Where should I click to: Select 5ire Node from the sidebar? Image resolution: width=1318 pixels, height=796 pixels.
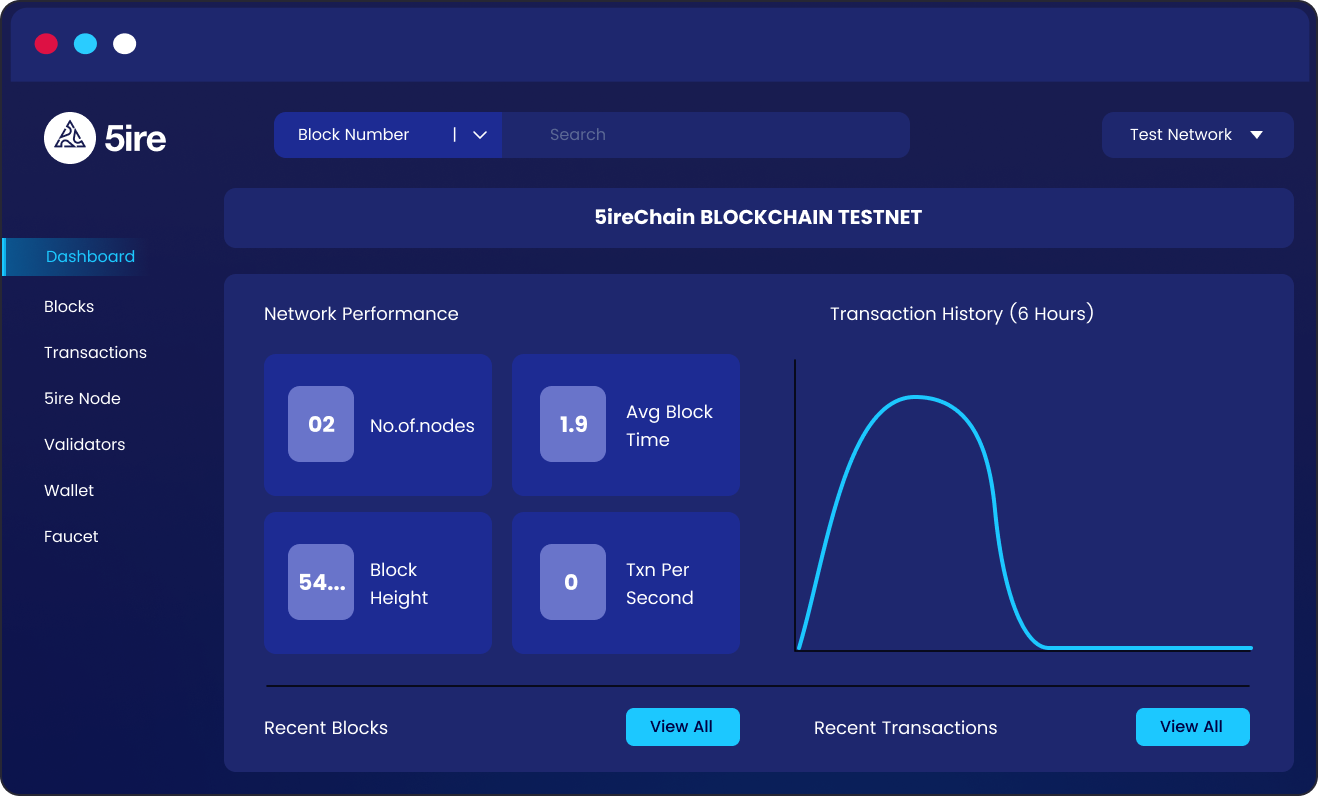[x=82, y=399]
